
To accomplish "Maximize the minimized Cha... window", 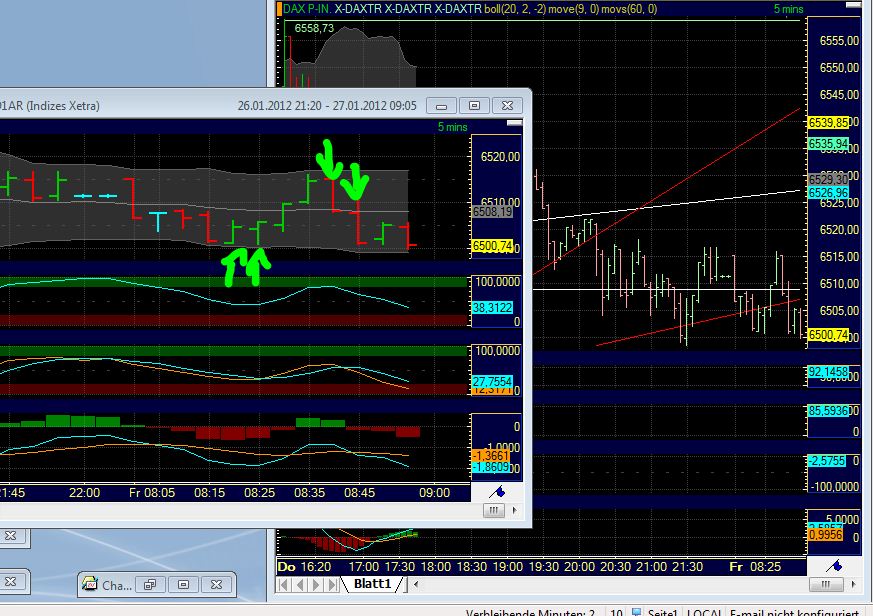I will [183, 584].
